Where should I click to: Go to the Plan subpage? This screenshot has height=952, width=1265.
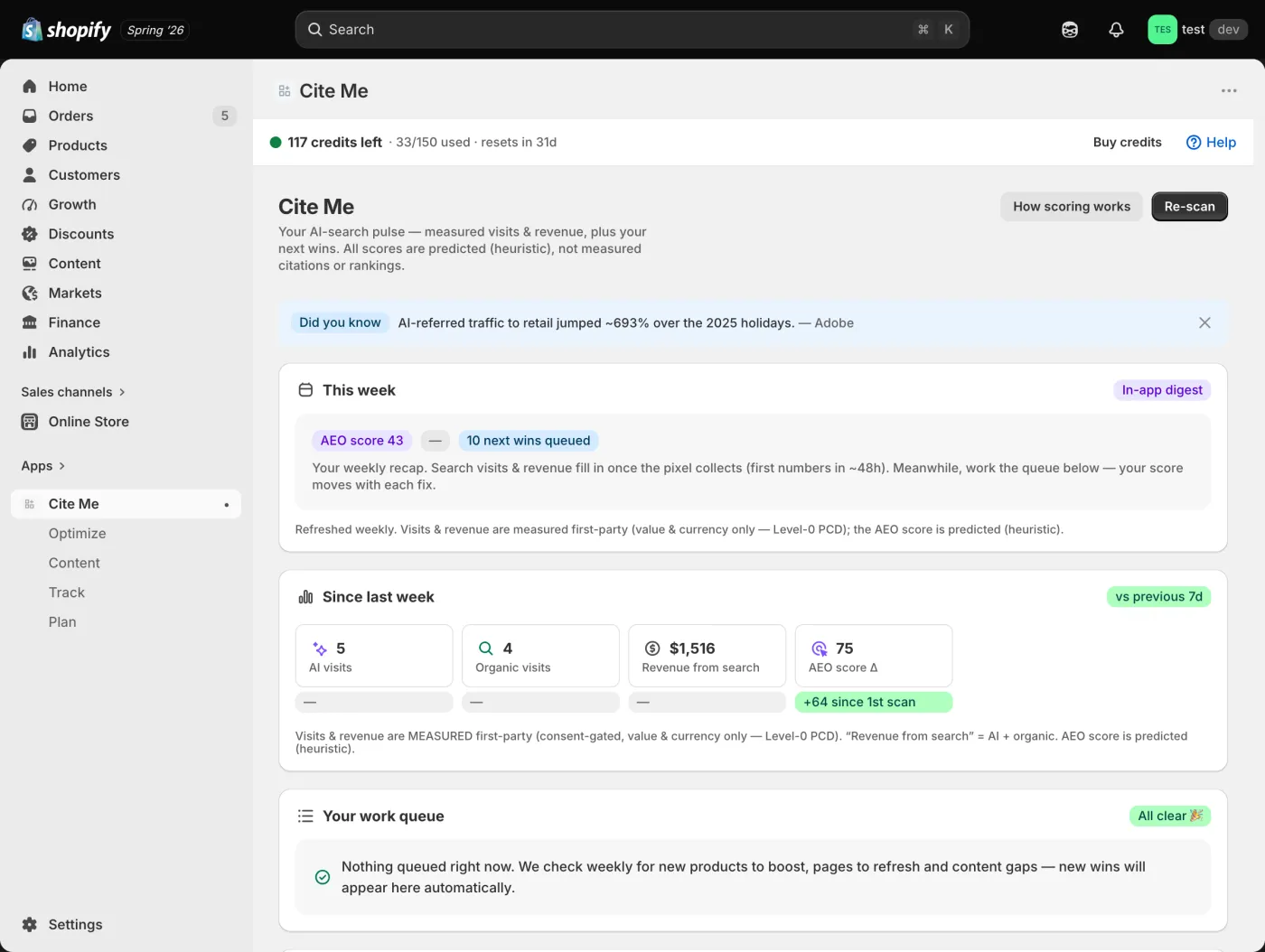coord(62,622)
